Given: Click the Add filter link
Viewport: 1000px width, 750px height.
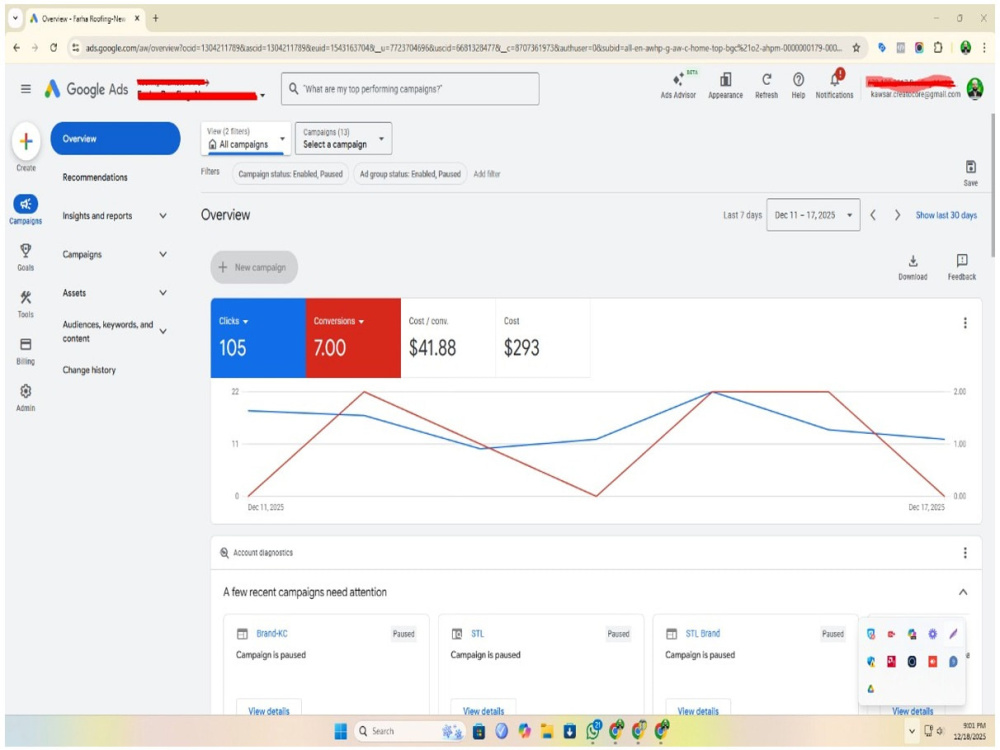Looking at the screenshot, I should pos(487,173).
